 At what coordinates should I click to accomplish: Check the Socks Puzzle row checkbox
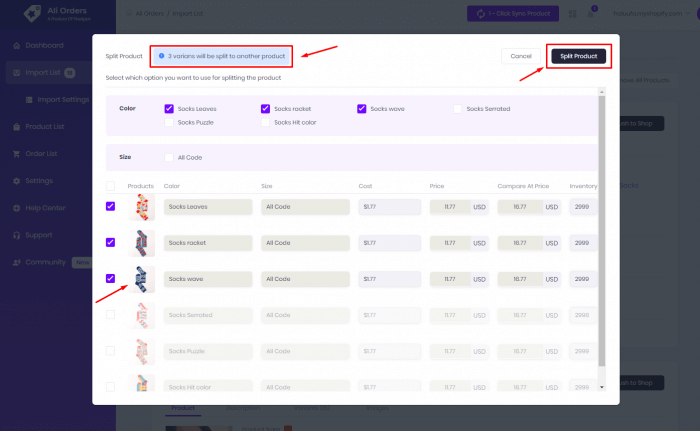click(x=110, y=351)
